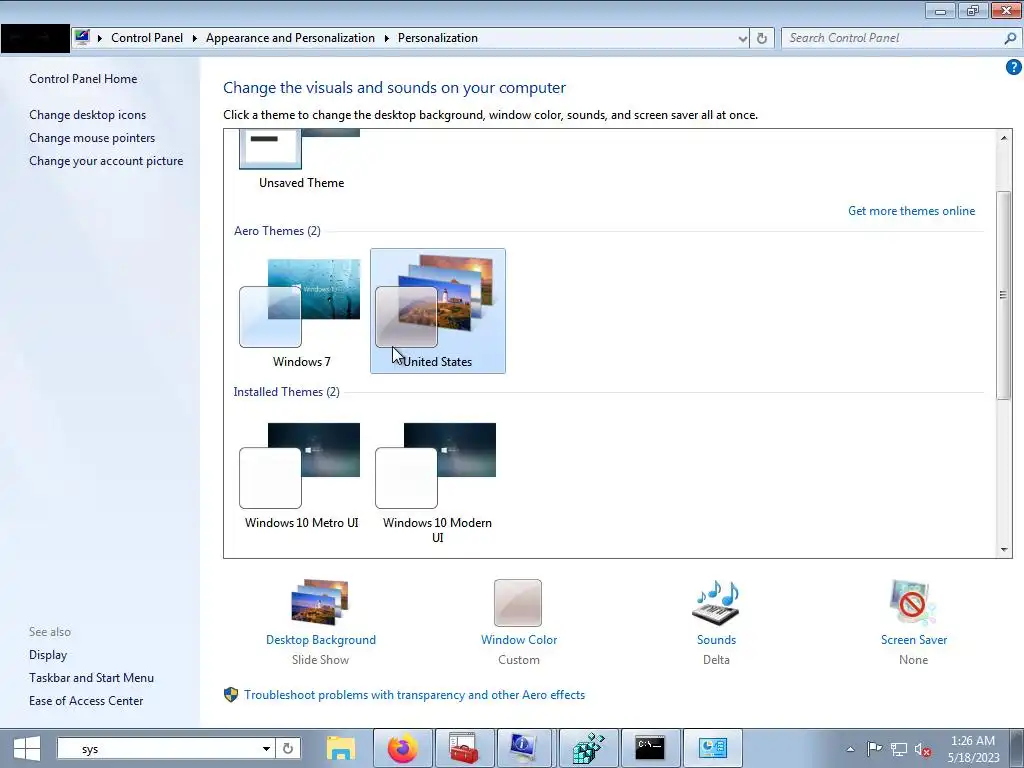Open the clock showing 1:26 AM

click(973, 749)
